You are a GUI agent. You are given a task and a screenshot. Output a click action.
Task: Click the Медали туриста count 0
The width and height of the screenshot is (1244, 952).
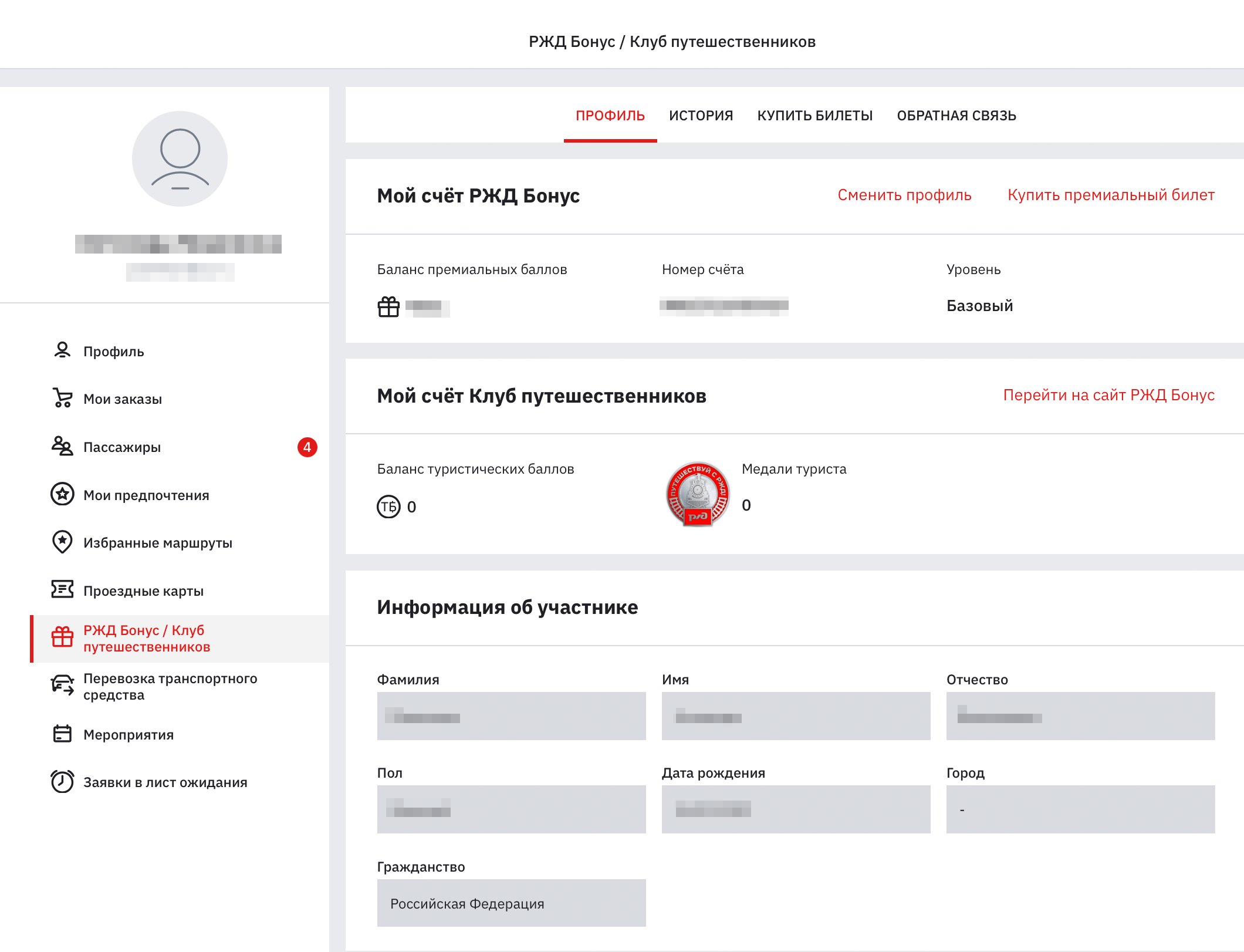click(746, 505)
